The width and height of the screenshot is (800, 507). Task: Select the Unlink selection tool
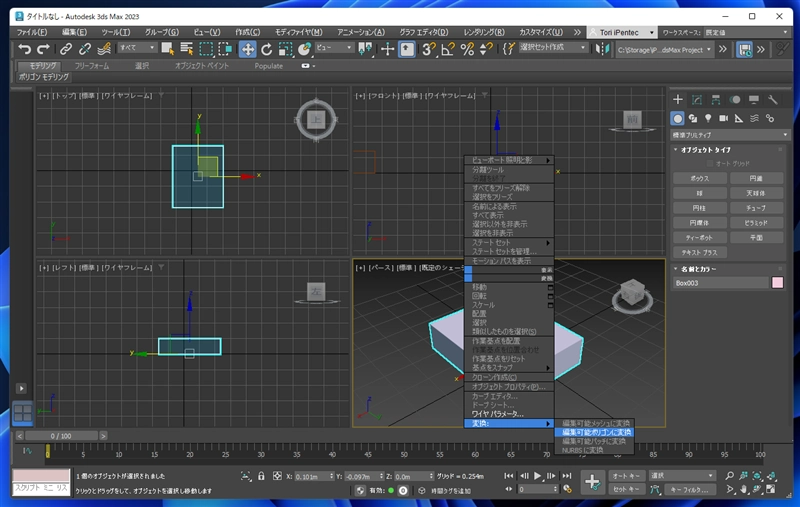85,49
